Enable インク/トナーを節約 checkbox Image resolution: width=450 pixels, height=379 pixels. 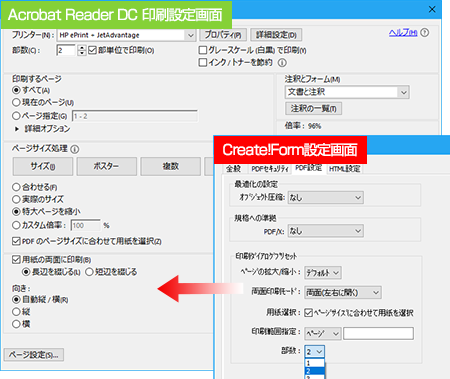(x=202, y=63)
